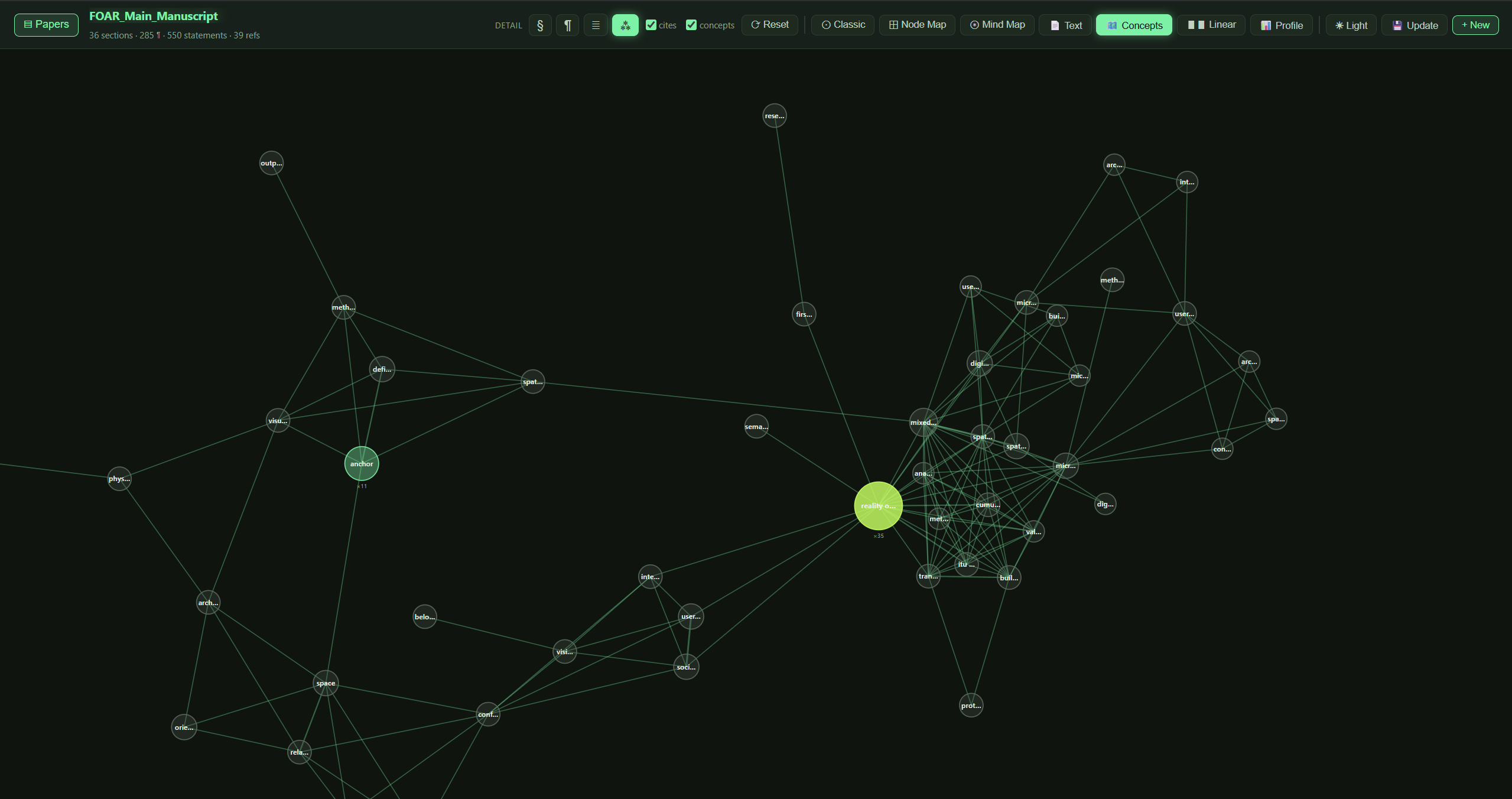
Task: Click the 'mixed...' concept node
Action: 924,423
